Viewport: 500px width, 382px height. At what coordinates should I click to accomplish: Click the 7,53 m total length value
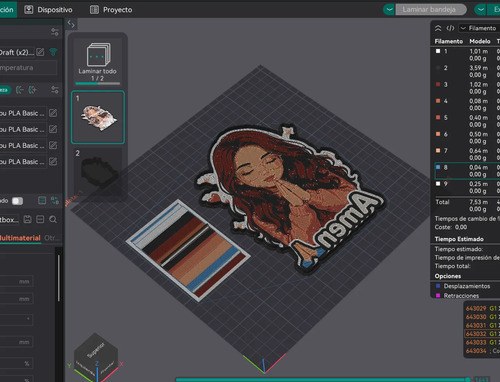479,202
